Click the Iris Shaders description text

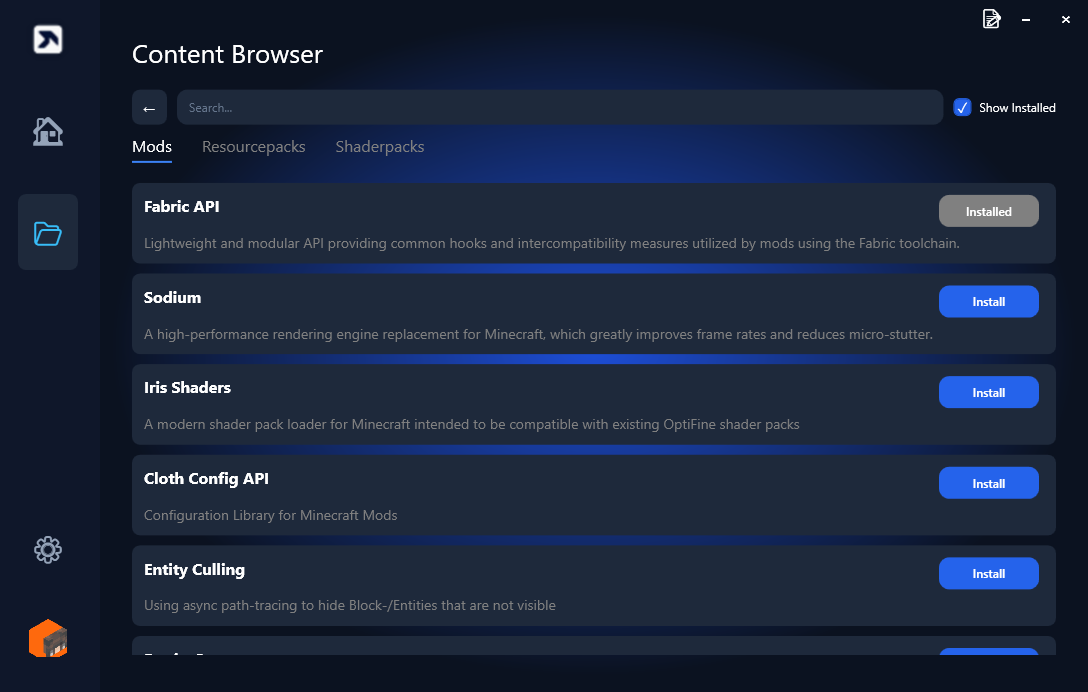(472, 425)
